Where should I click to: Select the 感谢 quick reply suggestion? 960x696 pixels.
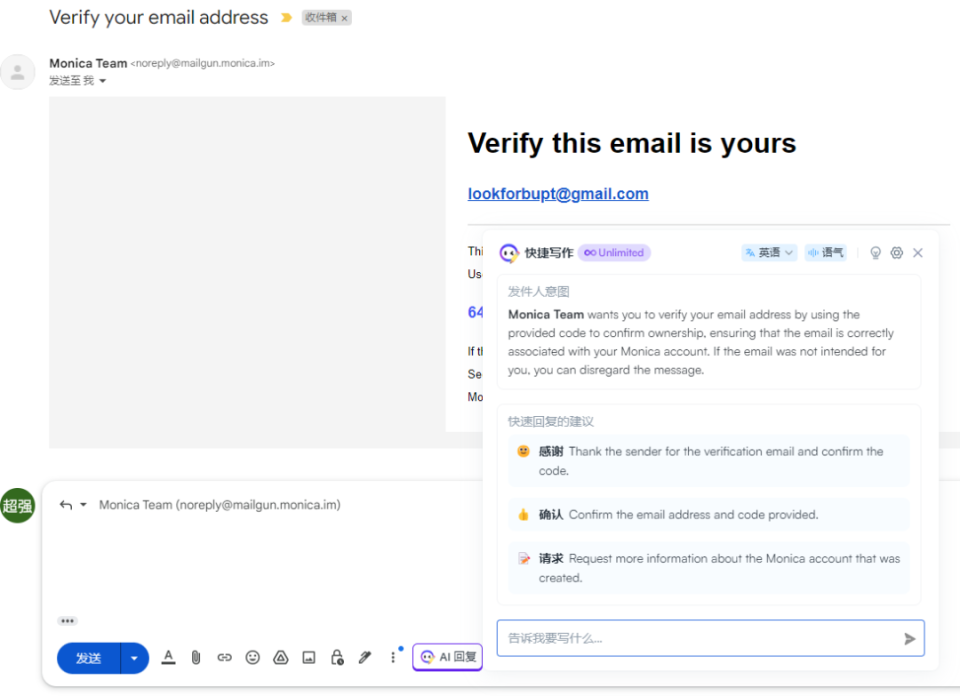(x=708, y=461)
